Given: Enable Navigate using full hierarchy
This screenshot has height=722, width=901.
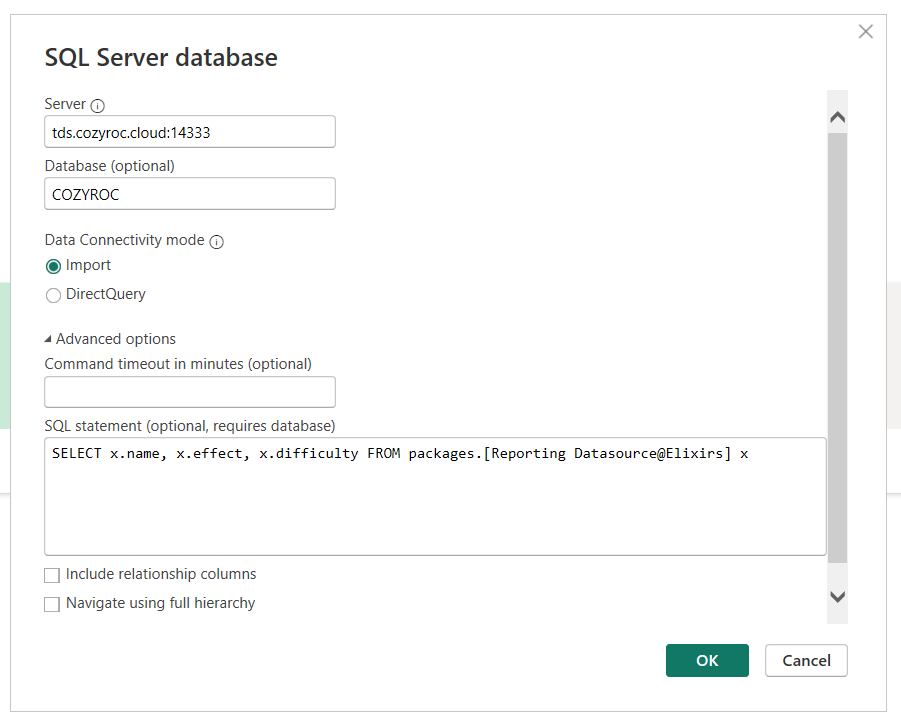Looking at the screenshot, I should tap(51, 604).
